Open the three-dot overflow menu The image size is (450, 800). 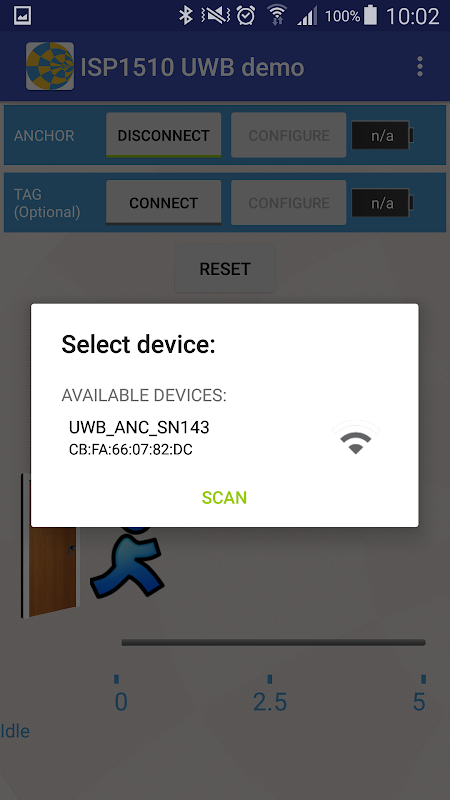pyautogui.click(x=419, y=66)
